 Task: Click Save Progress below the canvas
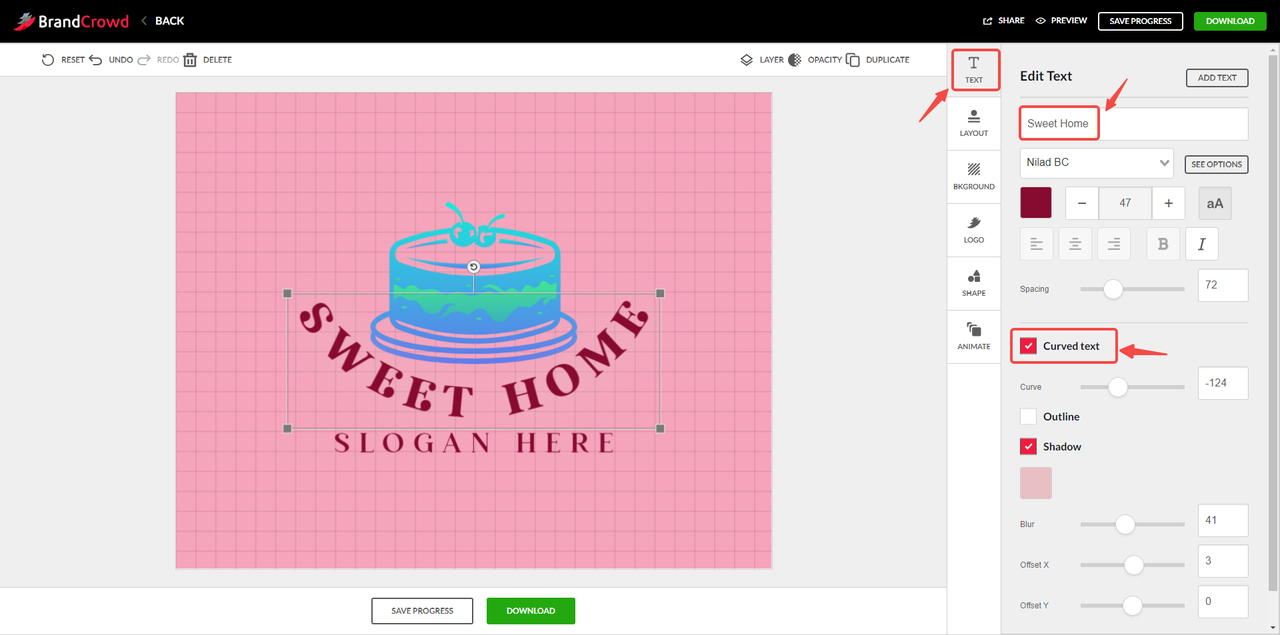coord(422,610)
